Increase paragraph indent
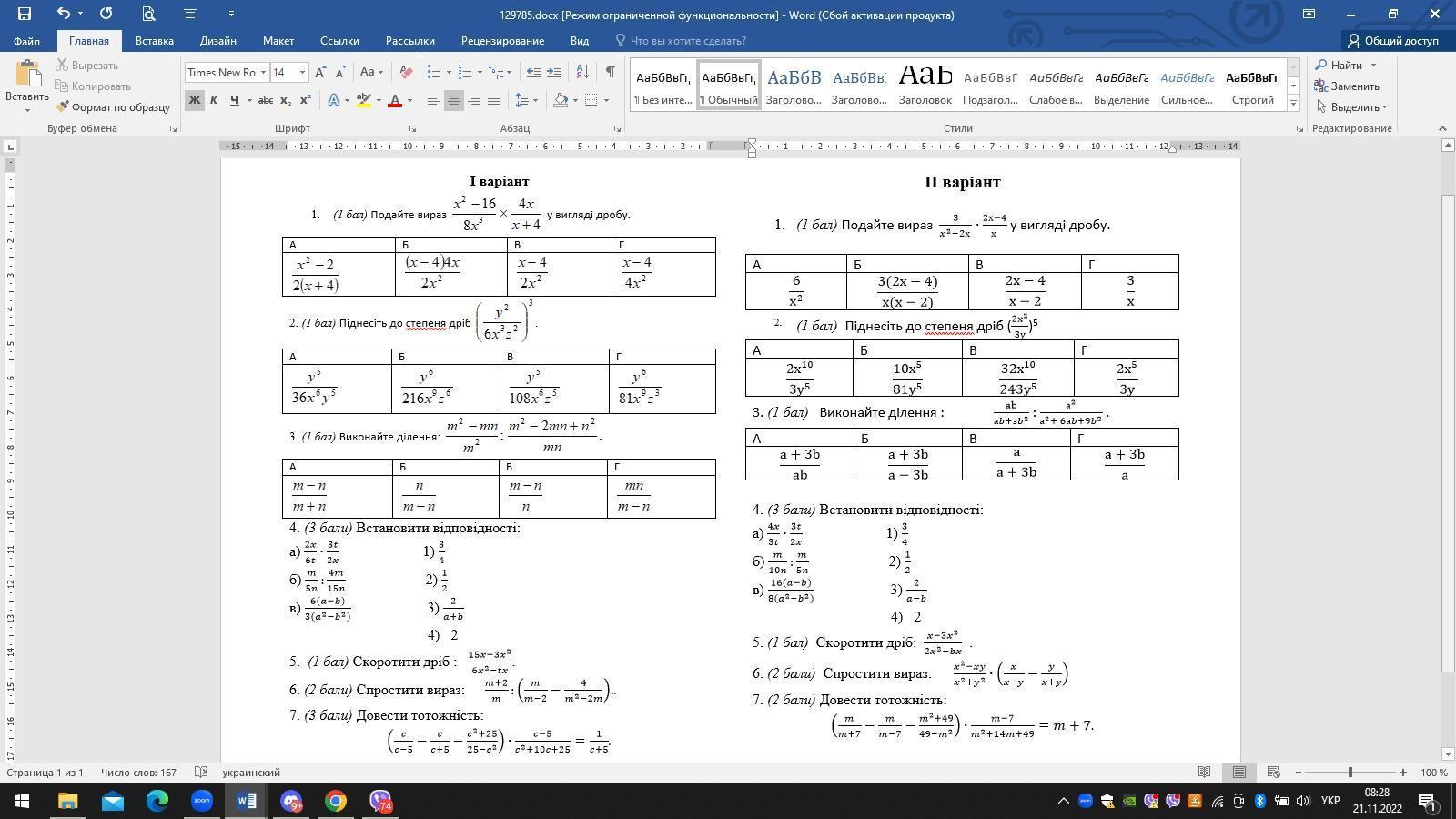Image resolution: width=1456 pixels, height=819 pixels. (x=554, y=72)
